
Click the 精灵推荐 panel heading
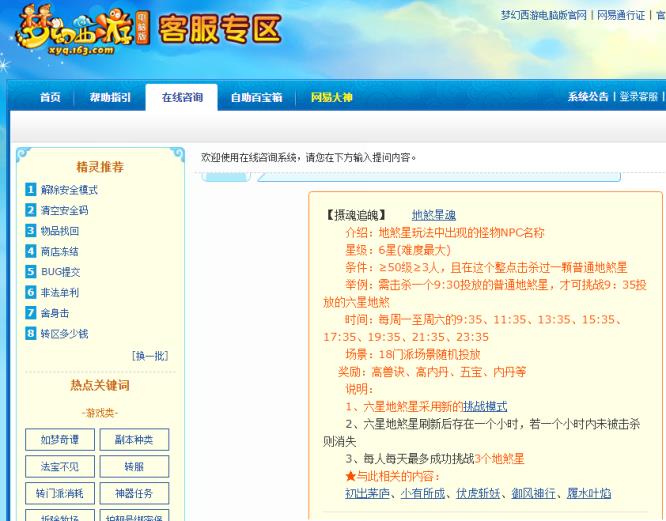pos(100,166)
